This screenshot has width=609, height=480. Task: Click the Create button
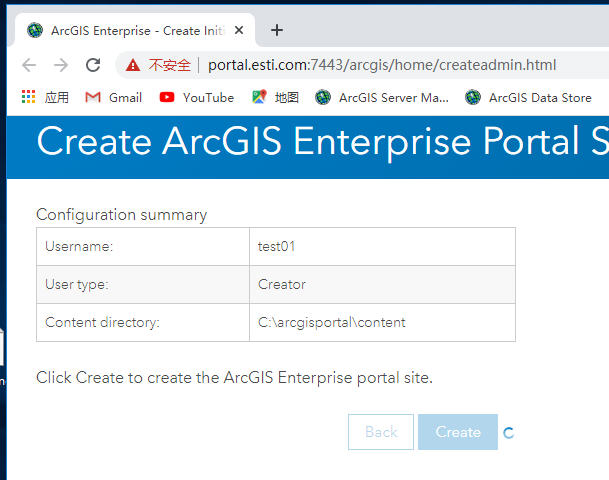(x=458, y=432)
